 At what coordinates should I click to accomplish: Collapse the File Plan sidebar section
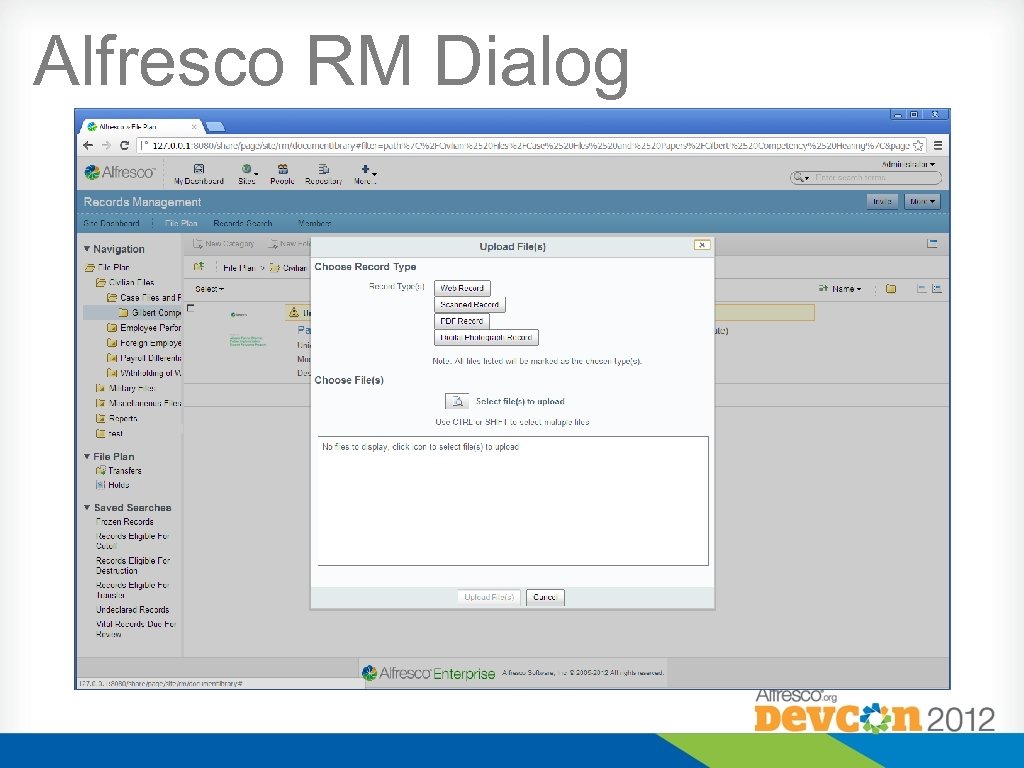(x=109, y=456)
